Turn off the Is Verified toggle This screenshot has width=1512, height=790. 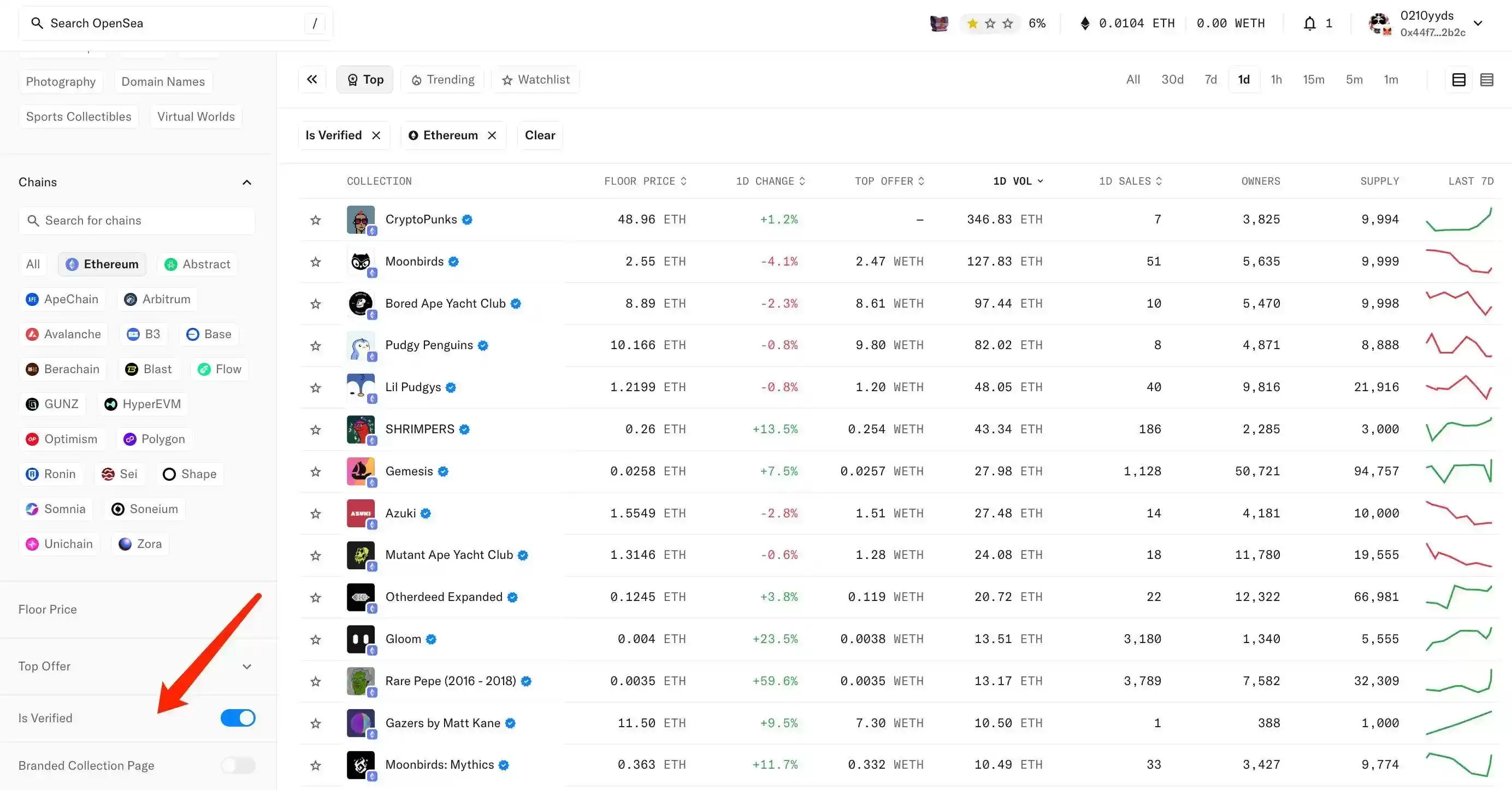pyautogui.click(x=238, y=718)
